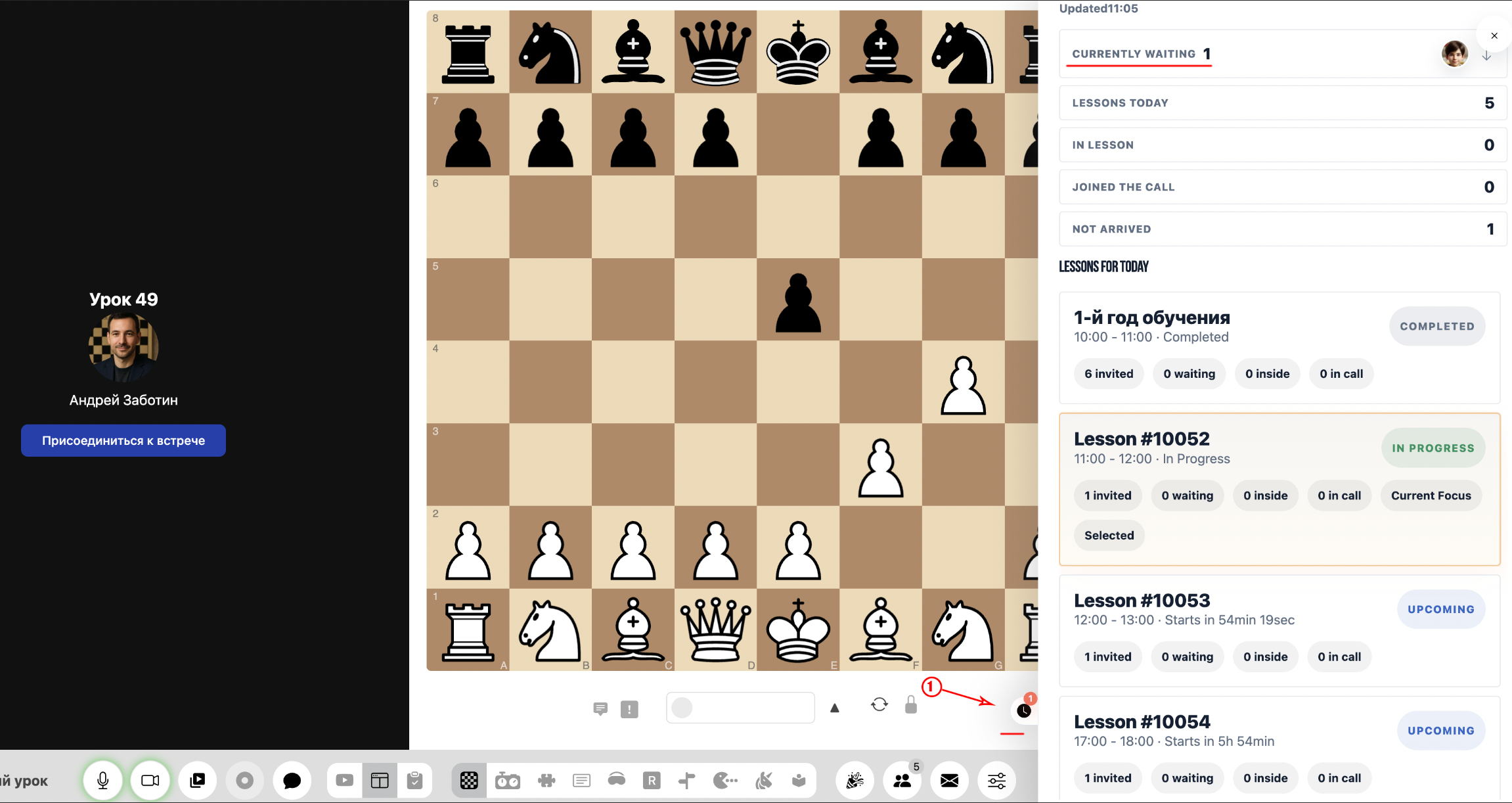Select the YouTube video mode icon
This screenshot has width=1512, height=803.
tap(344, 780)
